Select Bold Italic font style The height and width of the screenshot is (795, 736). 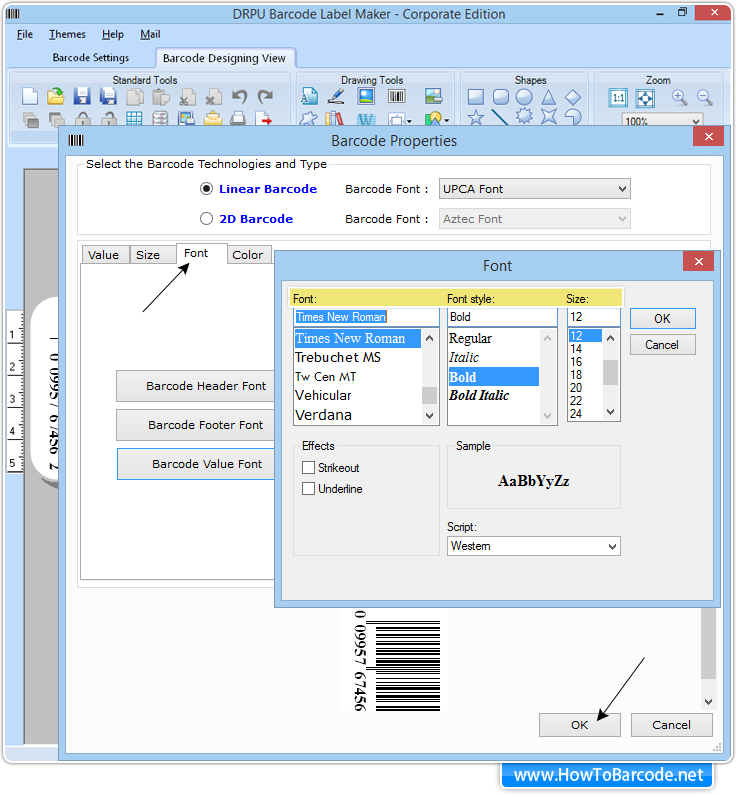[x=493, y=395]
